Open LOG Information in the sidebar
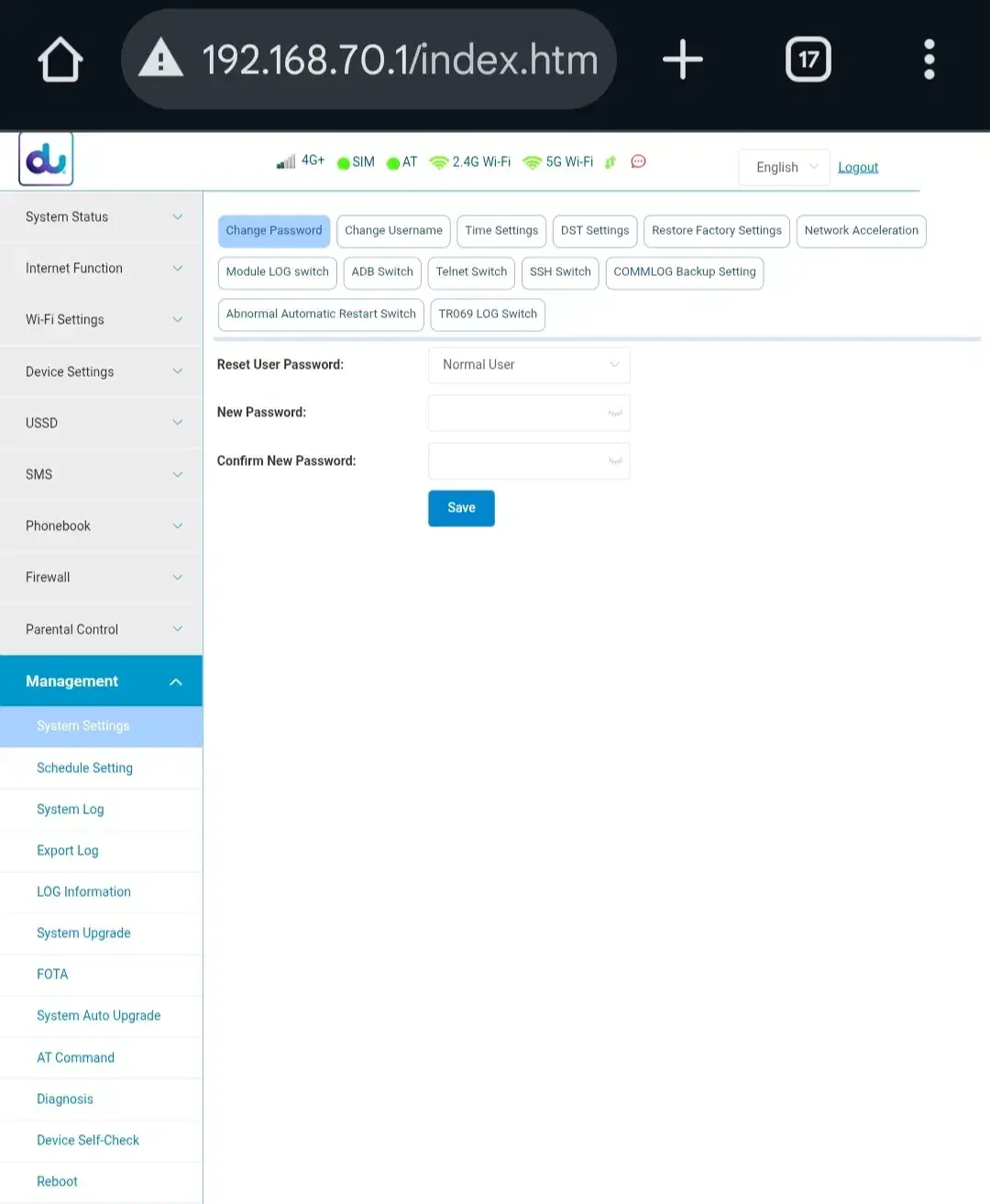Image resolution: width=990 pixels, height=1204 pixels. [101, 892]
